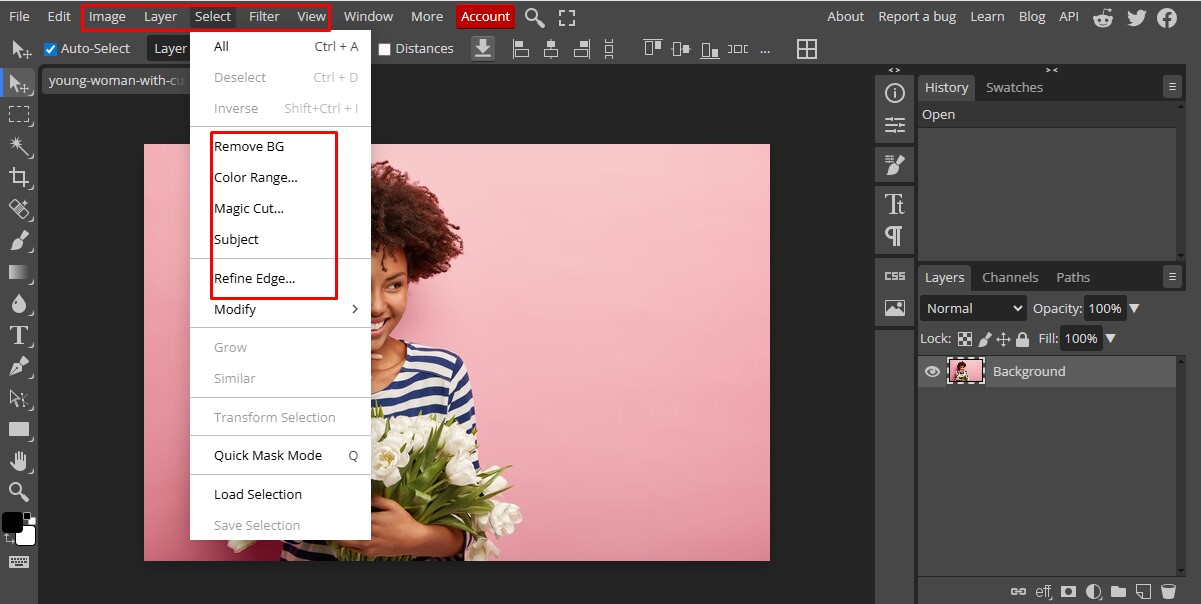Screen dimensions: 1201x604
Task: Open the Character panel via the Tt icon
Action: (893, 203)
